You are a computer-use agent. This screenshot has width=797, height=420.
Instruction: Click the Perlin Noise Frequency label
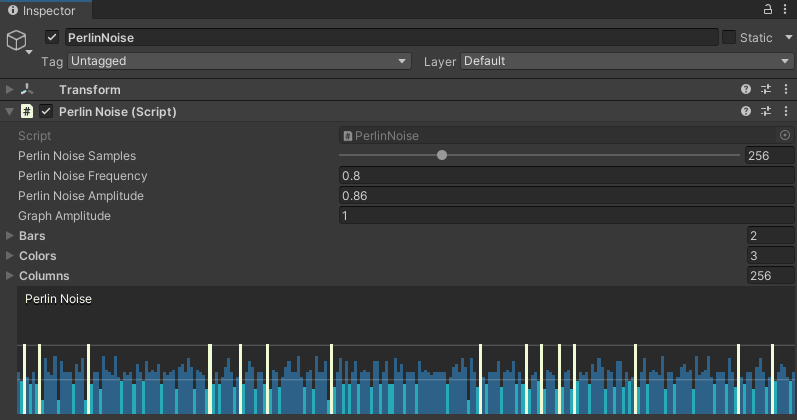[x=82, y=176]
